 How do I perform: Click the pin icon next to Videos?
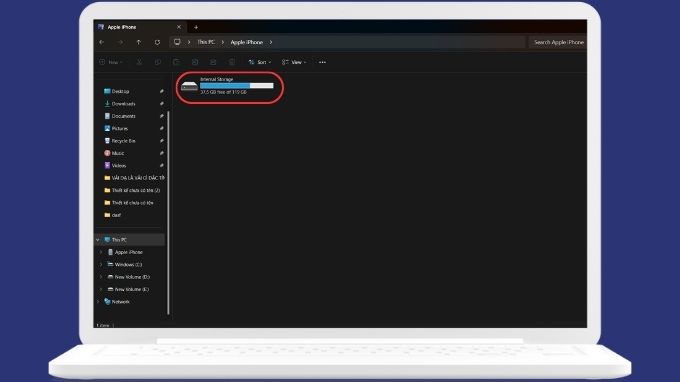click(x=161, y=166)
